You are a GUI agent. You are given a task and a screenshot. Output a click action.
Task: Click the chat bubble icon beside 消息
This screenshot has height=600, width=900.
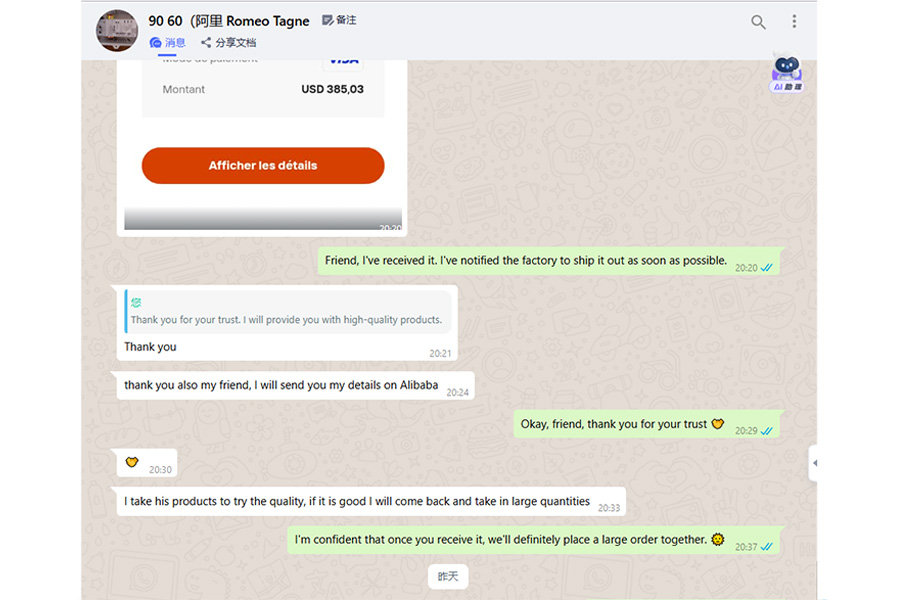(156, 42)
